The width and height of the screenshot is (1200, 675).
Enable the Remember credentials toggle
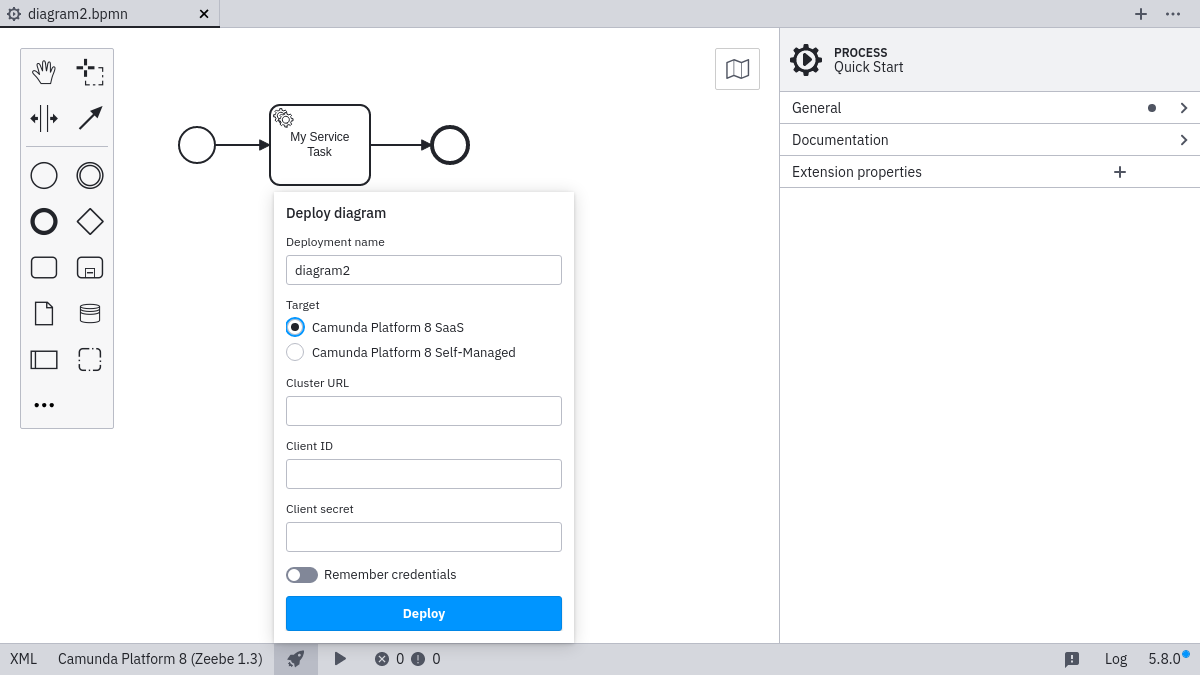tap(302, 575)
